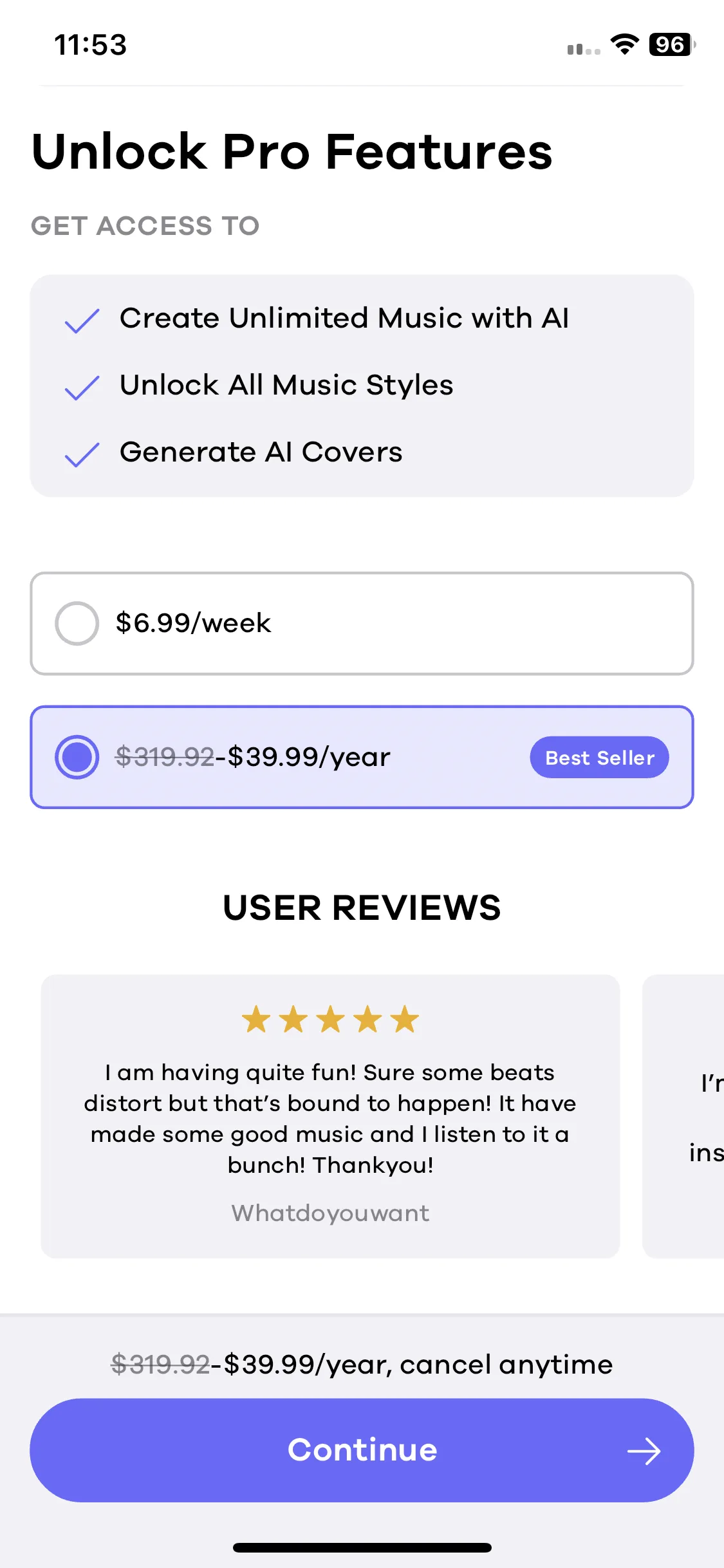Tap the struck-through $319.92 yearly price
724x1568 pixels.
pos(165,757)
